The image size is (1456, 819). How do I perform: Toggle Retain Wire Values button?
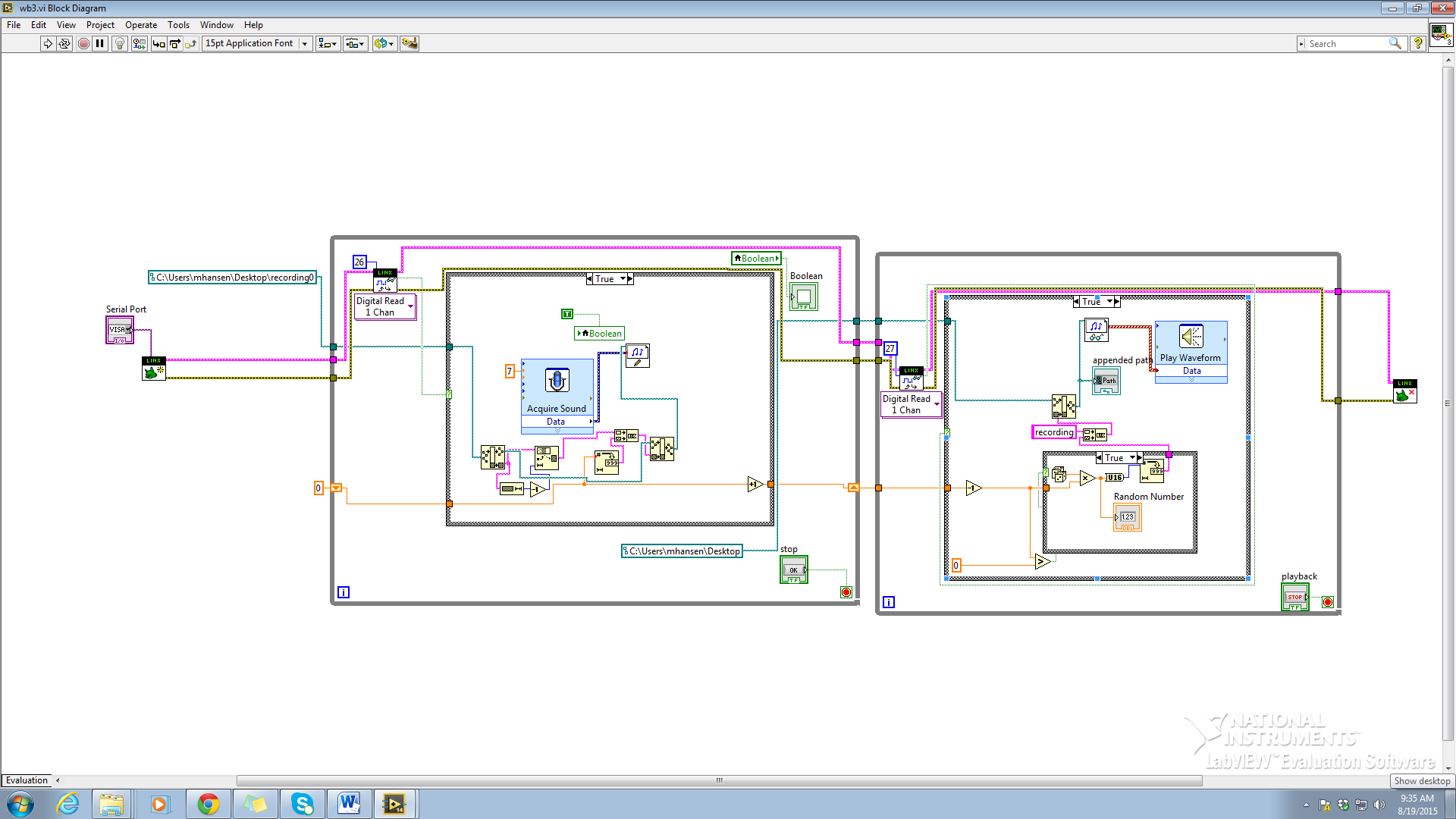[140, 43]
